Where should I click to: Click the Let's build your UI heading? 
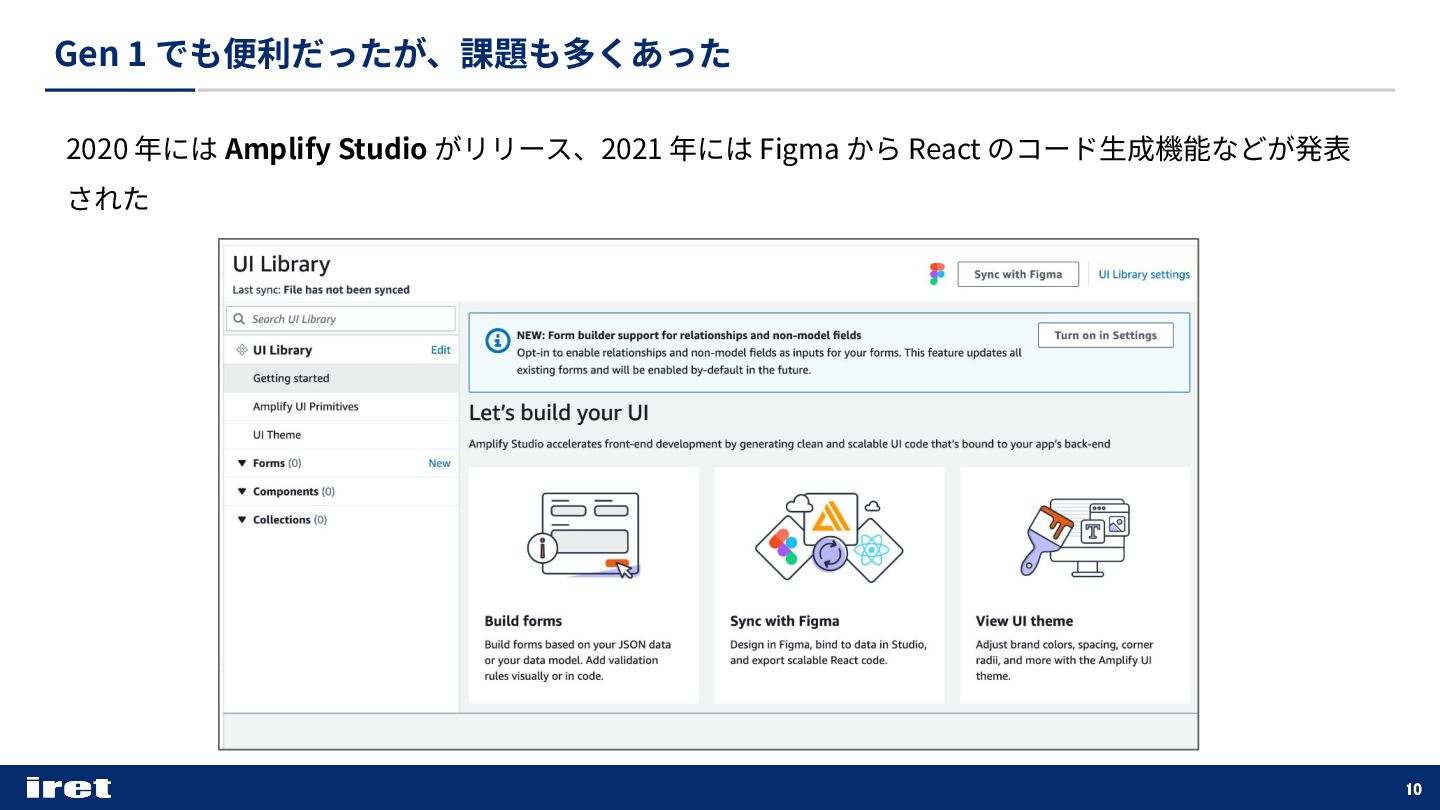559,413
